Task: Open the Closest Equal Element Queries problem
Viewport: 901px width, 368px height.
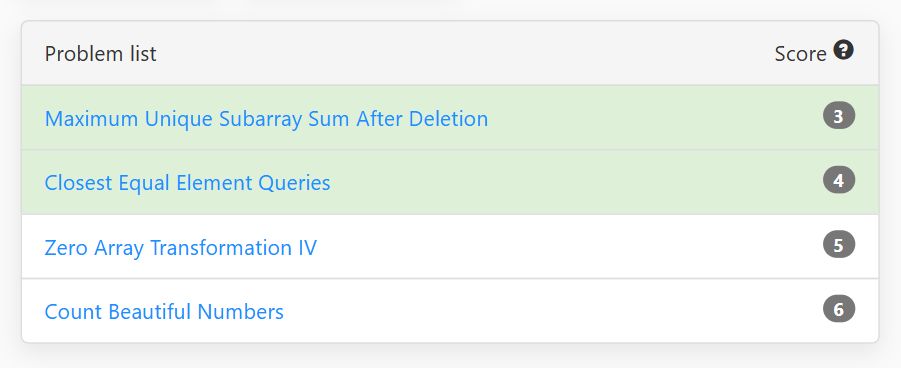Action: click(187, 183)
